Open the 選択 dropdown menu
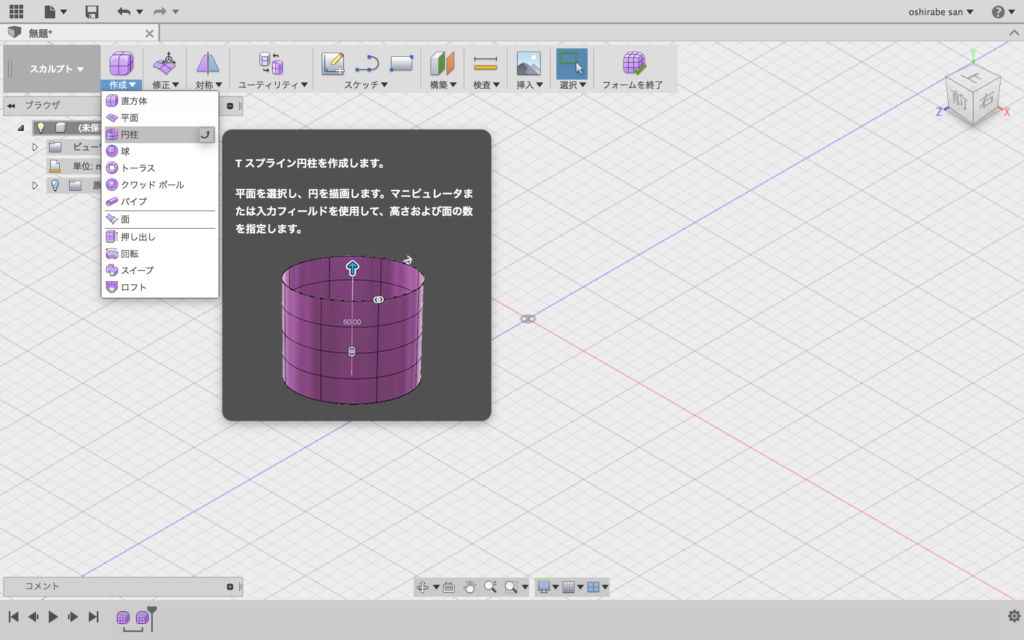1024x640 pixels. pyautogui.click(x=573, y=85)
